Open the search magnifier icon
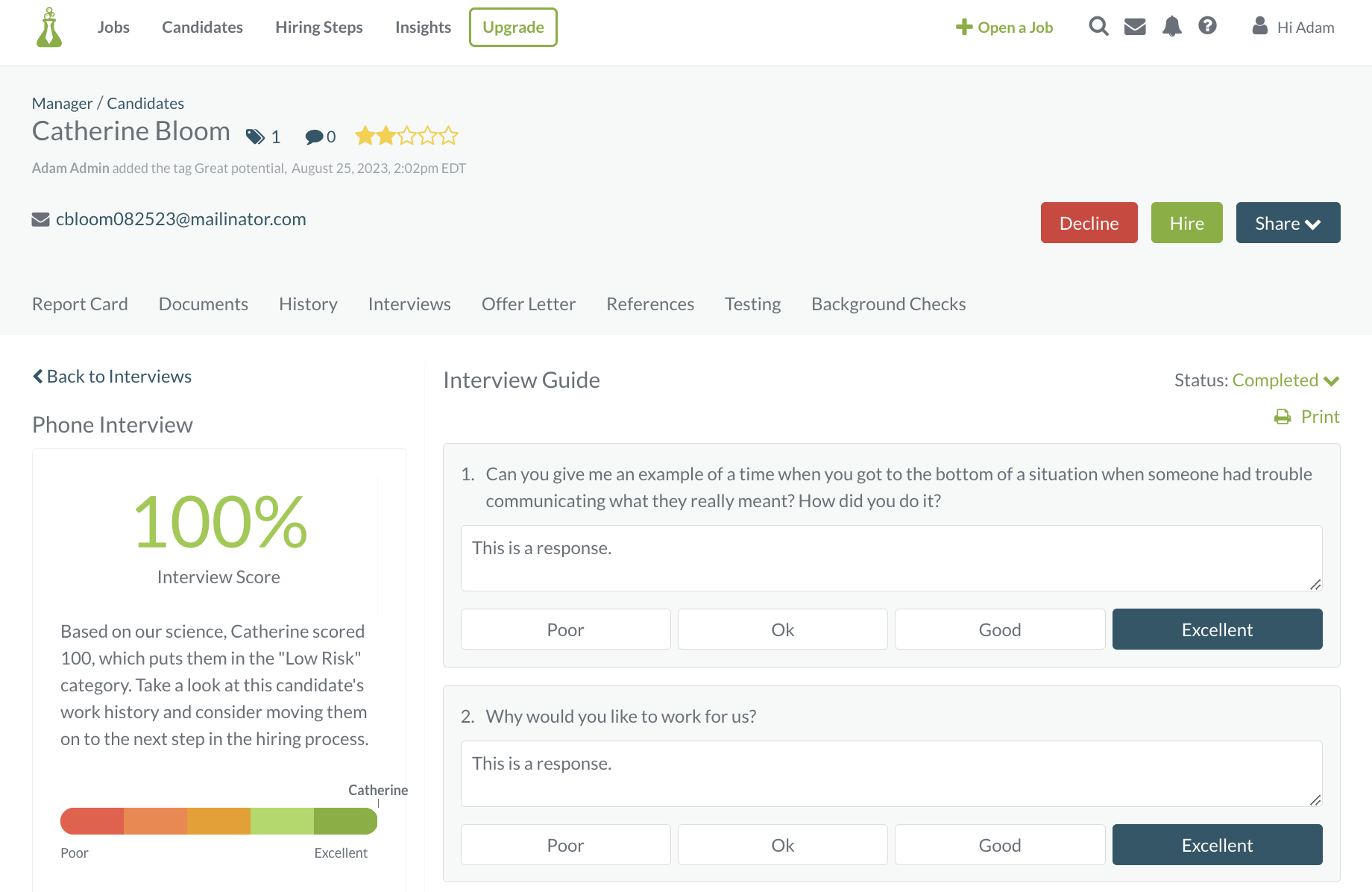The image size is (1372, 892). (1098, 26)
